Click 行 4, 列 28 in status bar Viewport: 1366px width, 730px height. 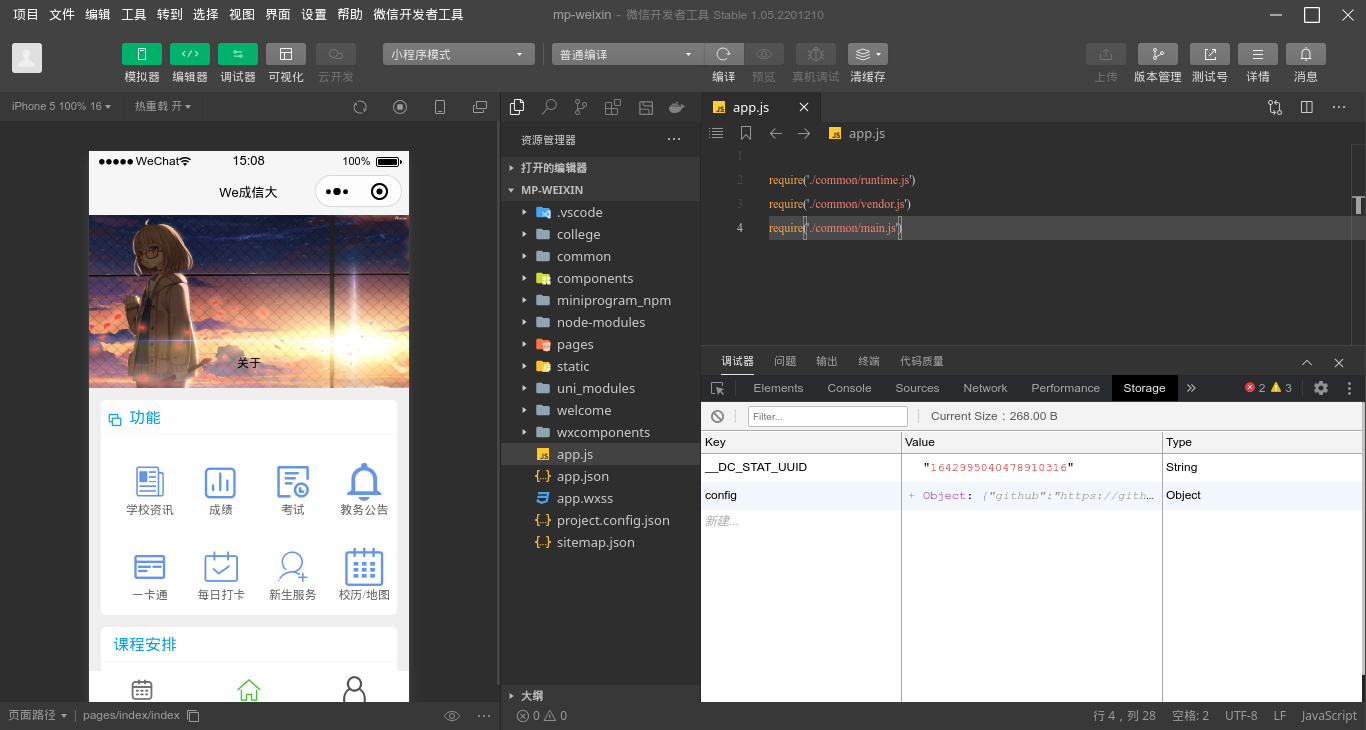click(x=1124, y=716)
